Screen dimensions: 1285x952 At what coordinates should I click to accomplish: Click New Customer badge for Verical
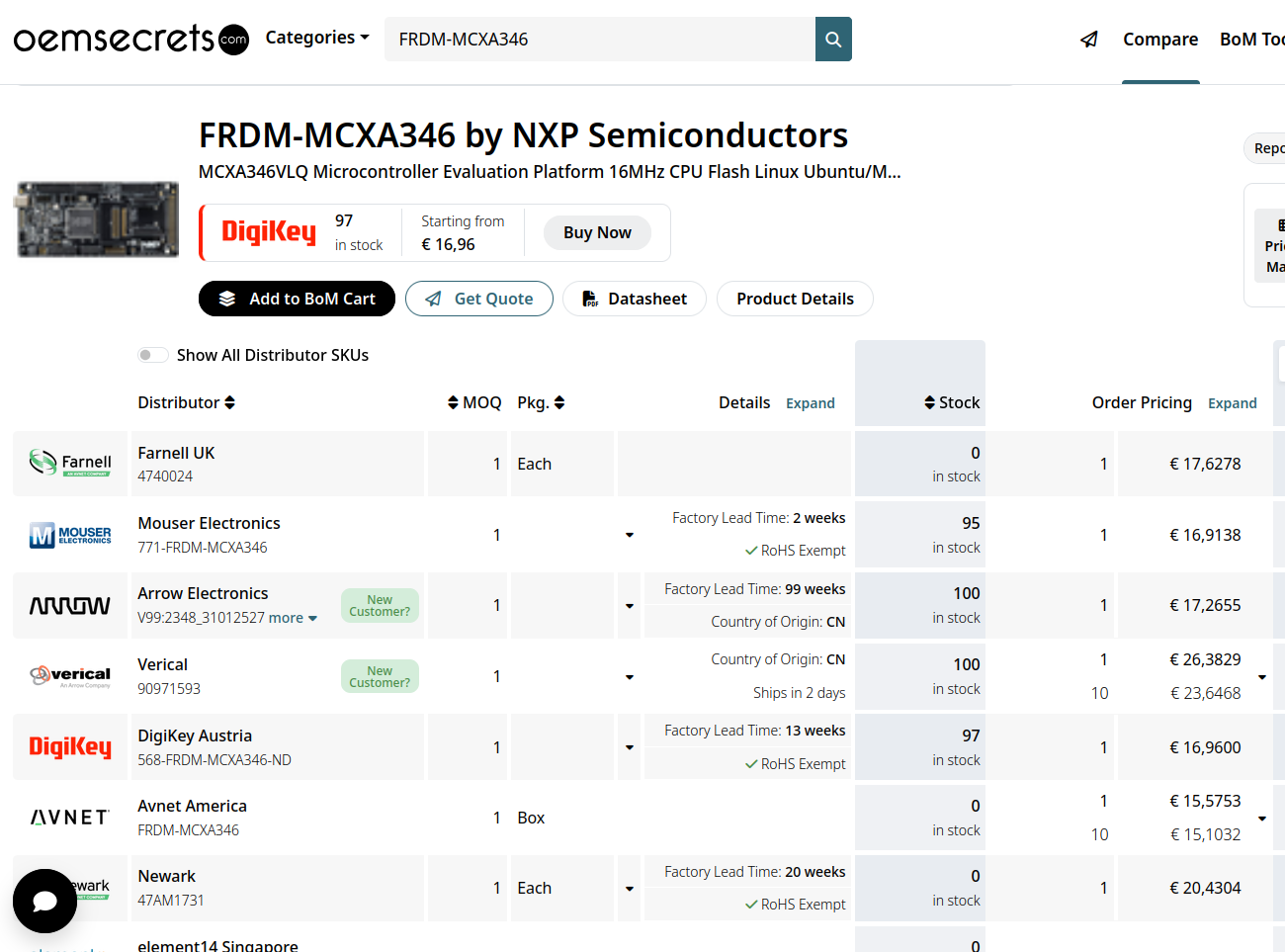380,676
